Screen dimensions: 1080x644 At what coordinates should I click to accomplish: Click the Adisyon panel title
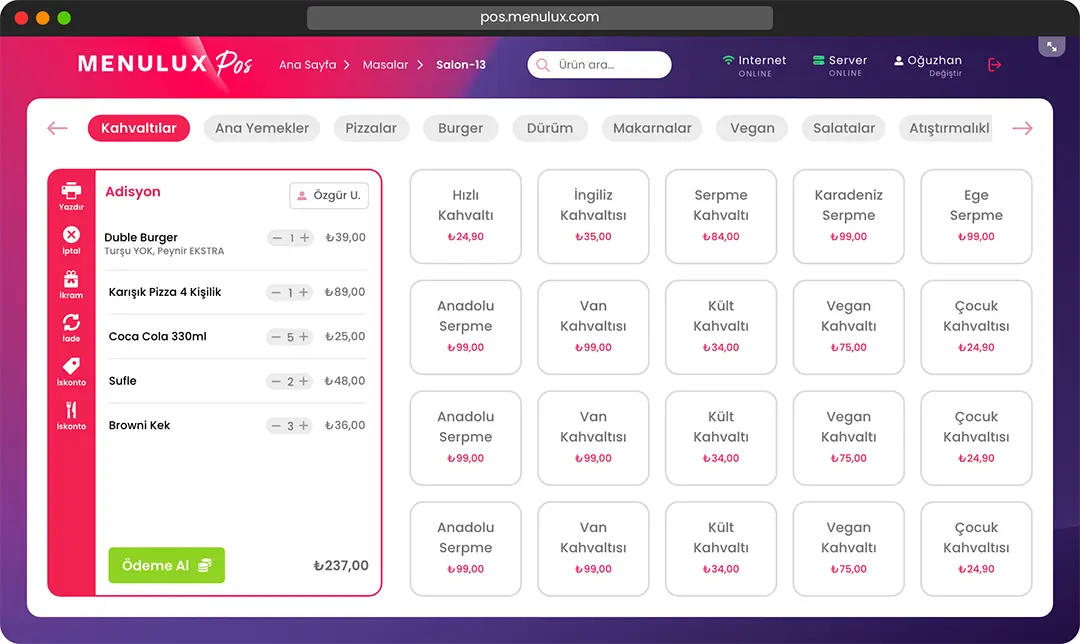[133, 191]
